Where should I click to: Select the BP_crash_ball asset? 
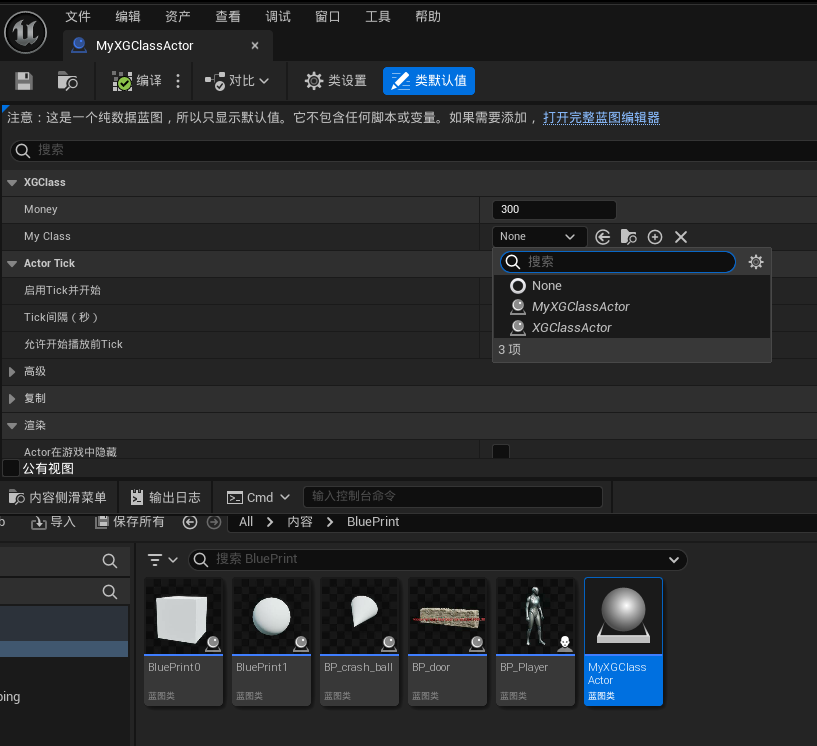coord(360,642)
